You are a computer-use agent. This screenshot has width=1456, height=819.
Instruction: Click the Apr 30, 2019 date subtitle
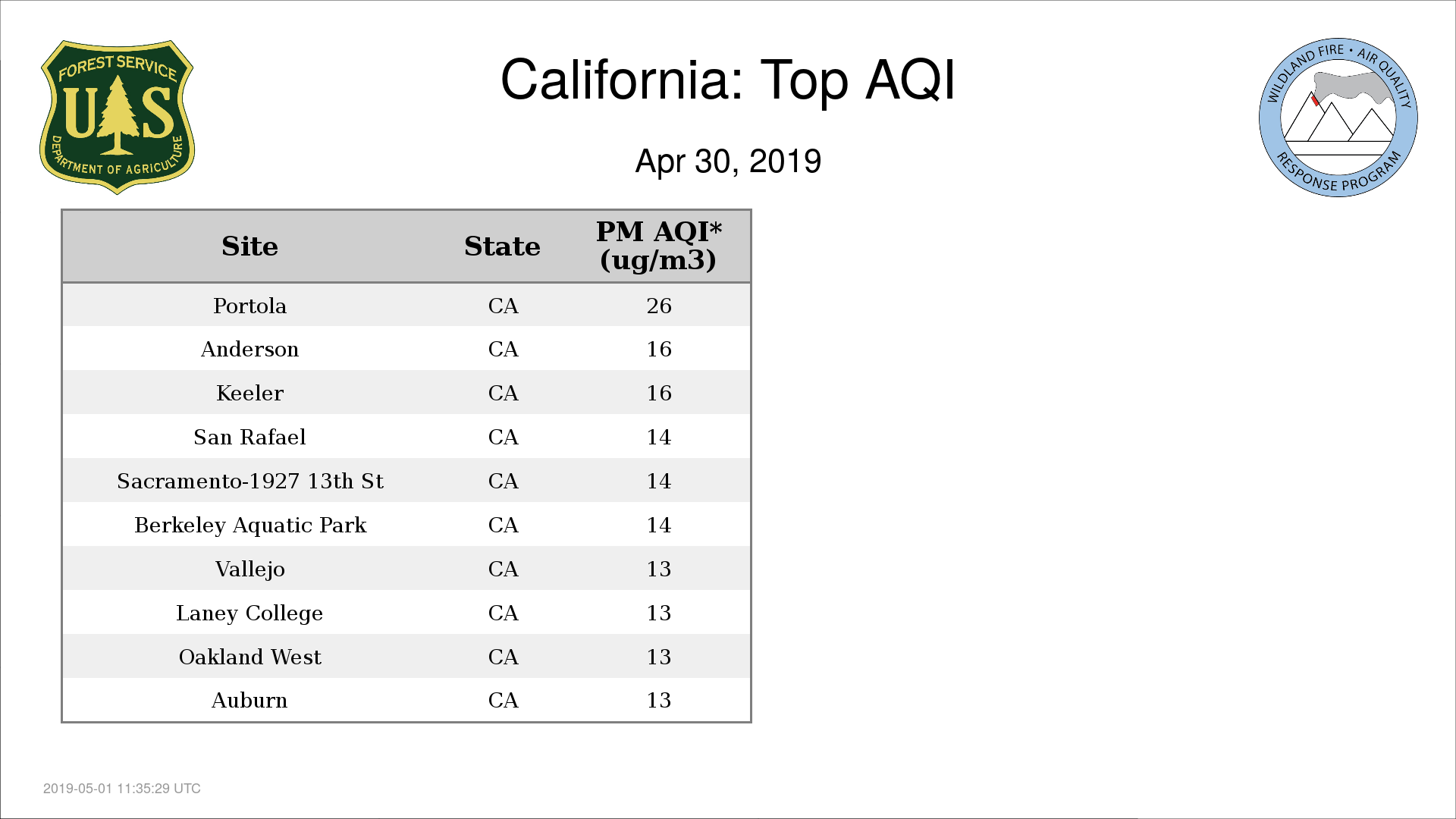click(728, 162)
